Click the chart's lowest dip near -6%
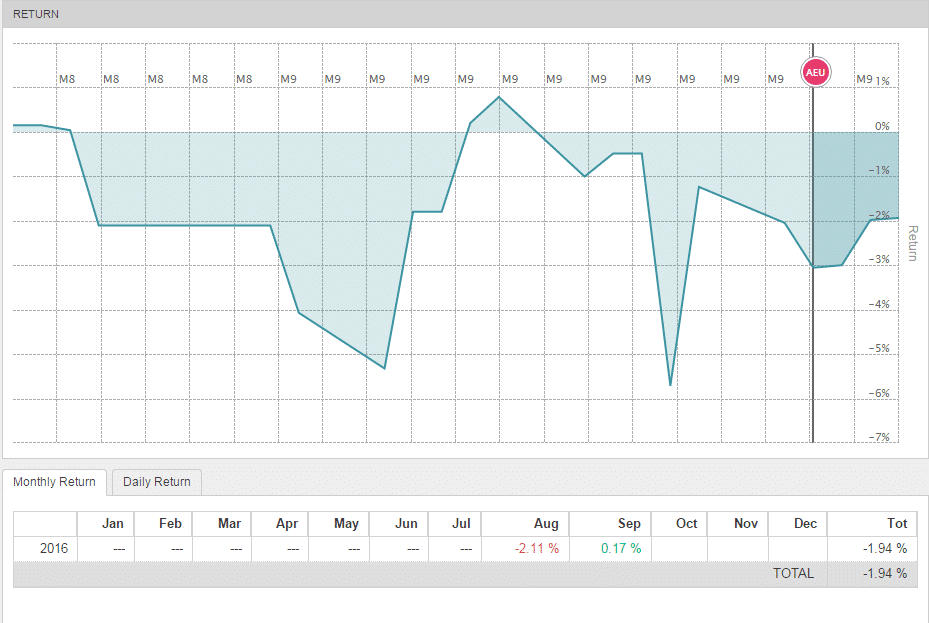The width and height of the screenshot is (929, 623). point(670,384)
